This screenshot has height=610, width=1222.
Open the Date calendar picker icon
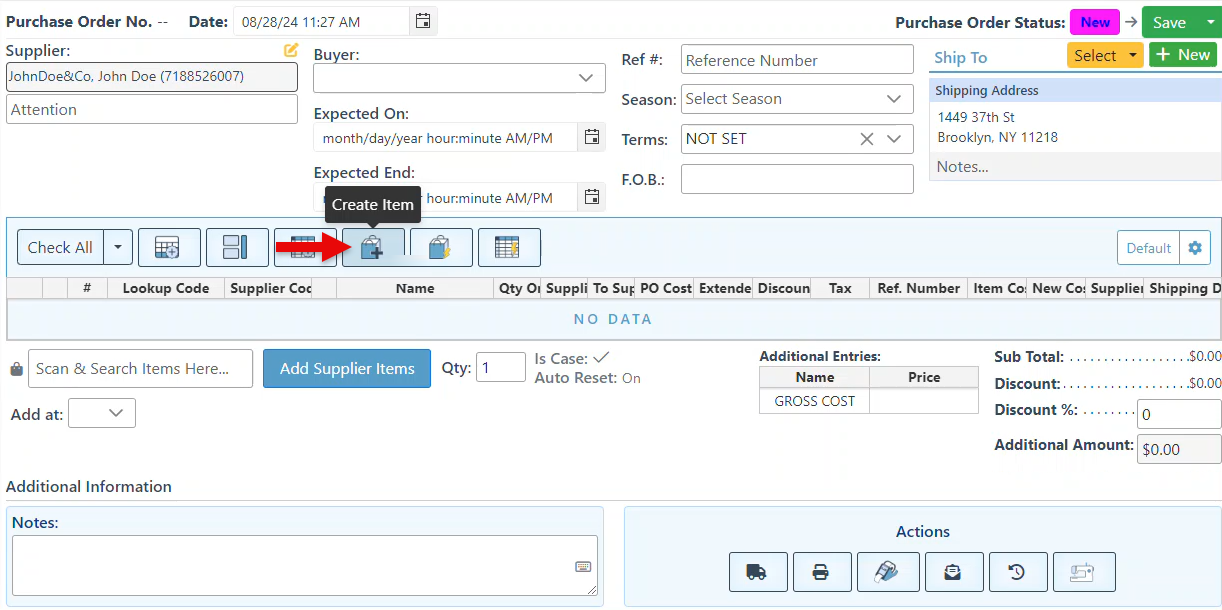pyautogui.click(x=423, y=21)
